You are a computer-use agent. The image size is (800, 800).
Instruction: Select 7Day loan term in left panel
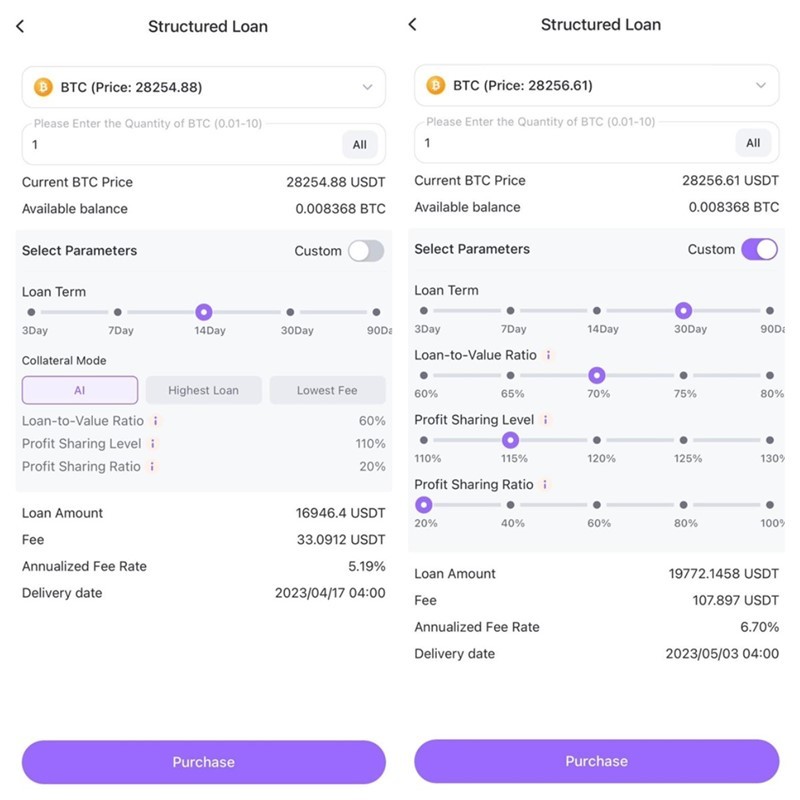pos(118,312)
